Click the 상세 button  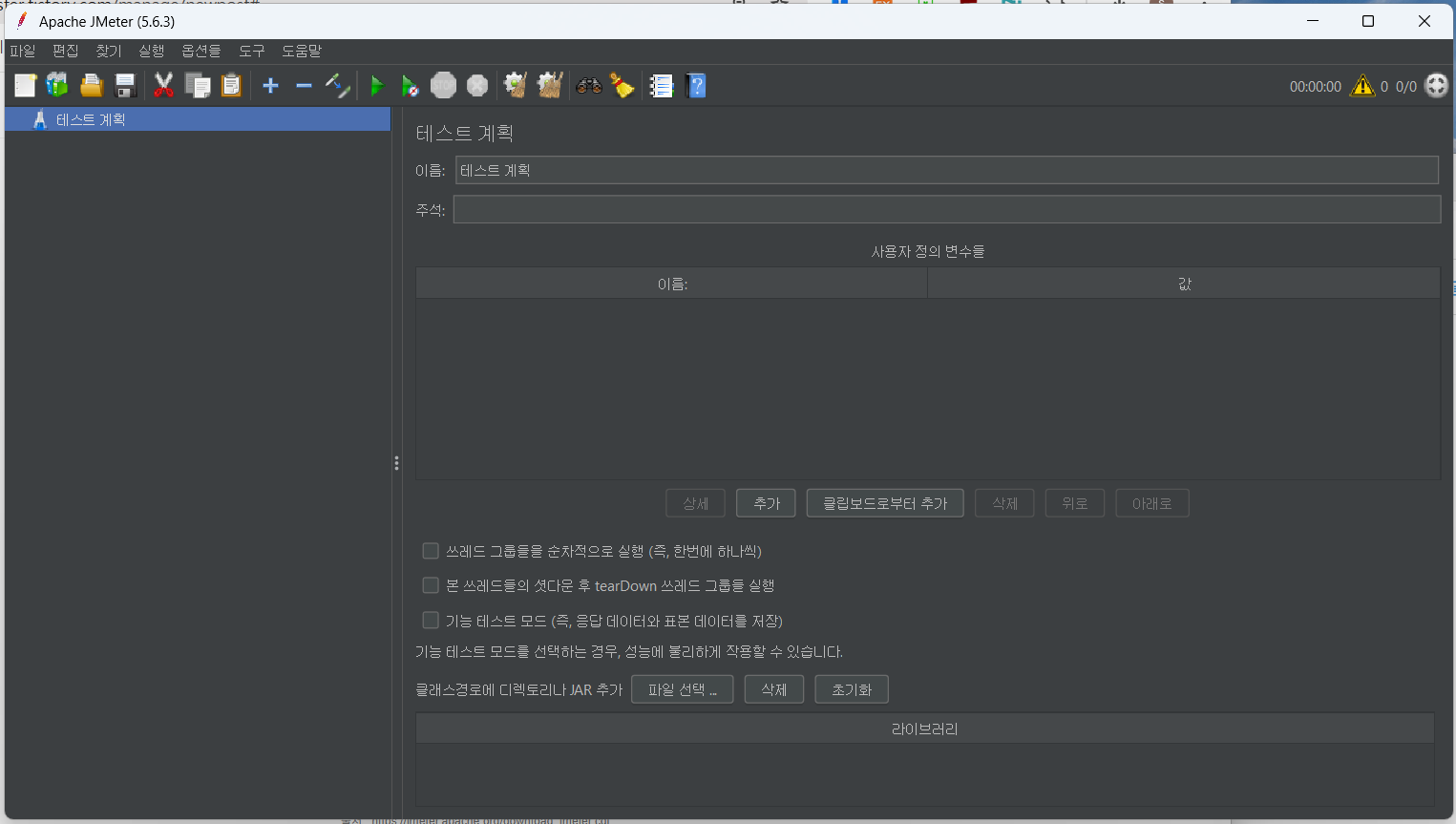click(x=695, y=503)
